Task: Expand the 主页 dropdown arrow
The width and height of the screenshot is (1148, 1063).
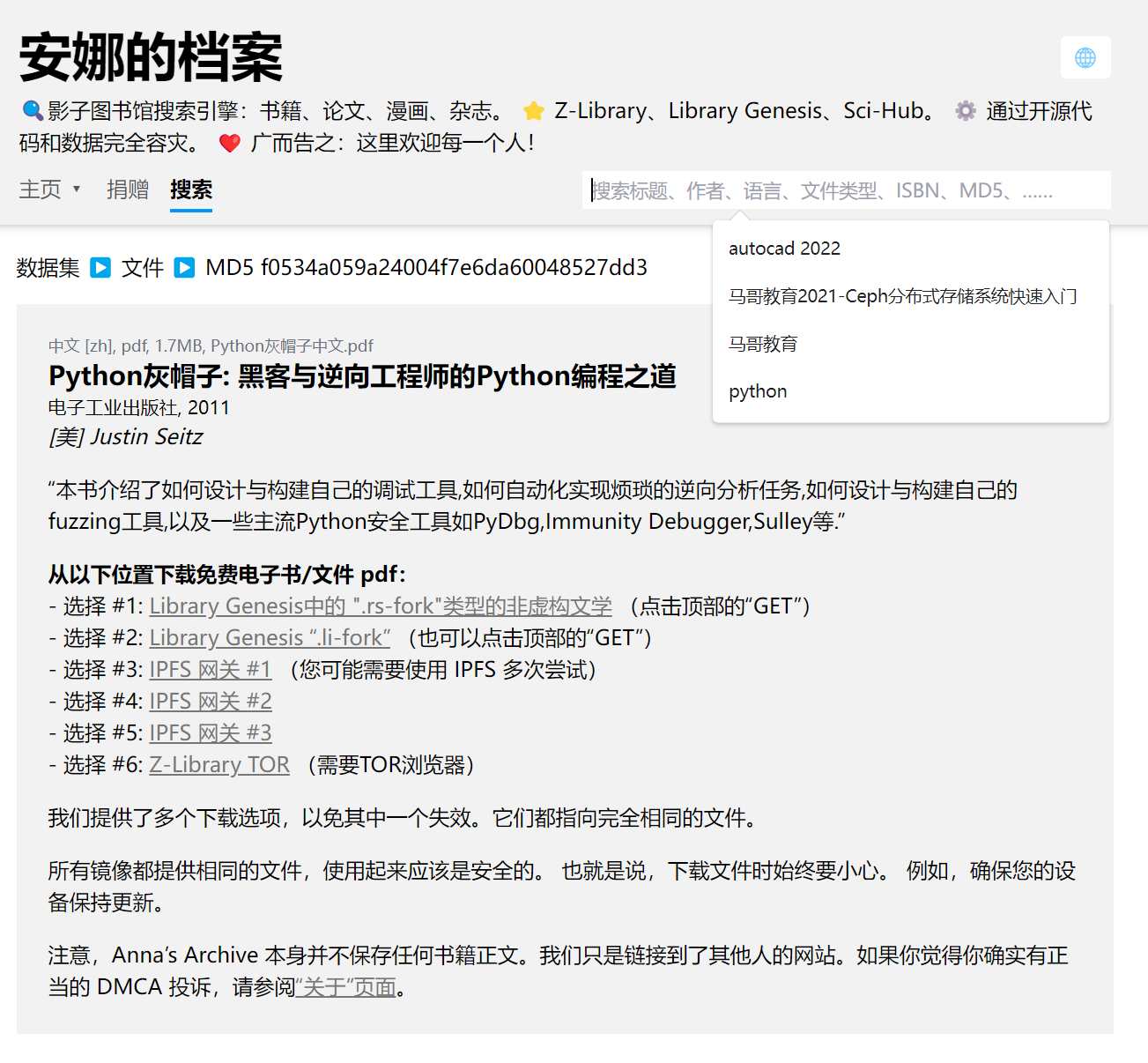Action: pyautogui.click(x=77, y=190)
